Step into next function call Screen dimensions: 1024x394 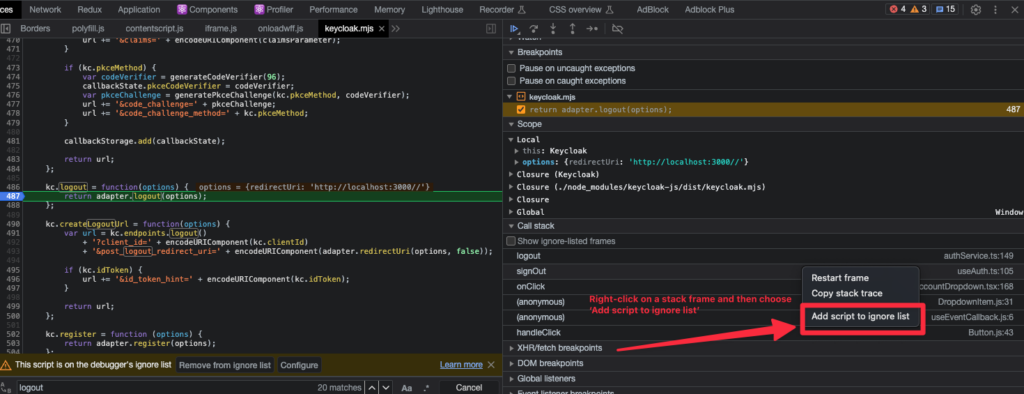(553, 29)
